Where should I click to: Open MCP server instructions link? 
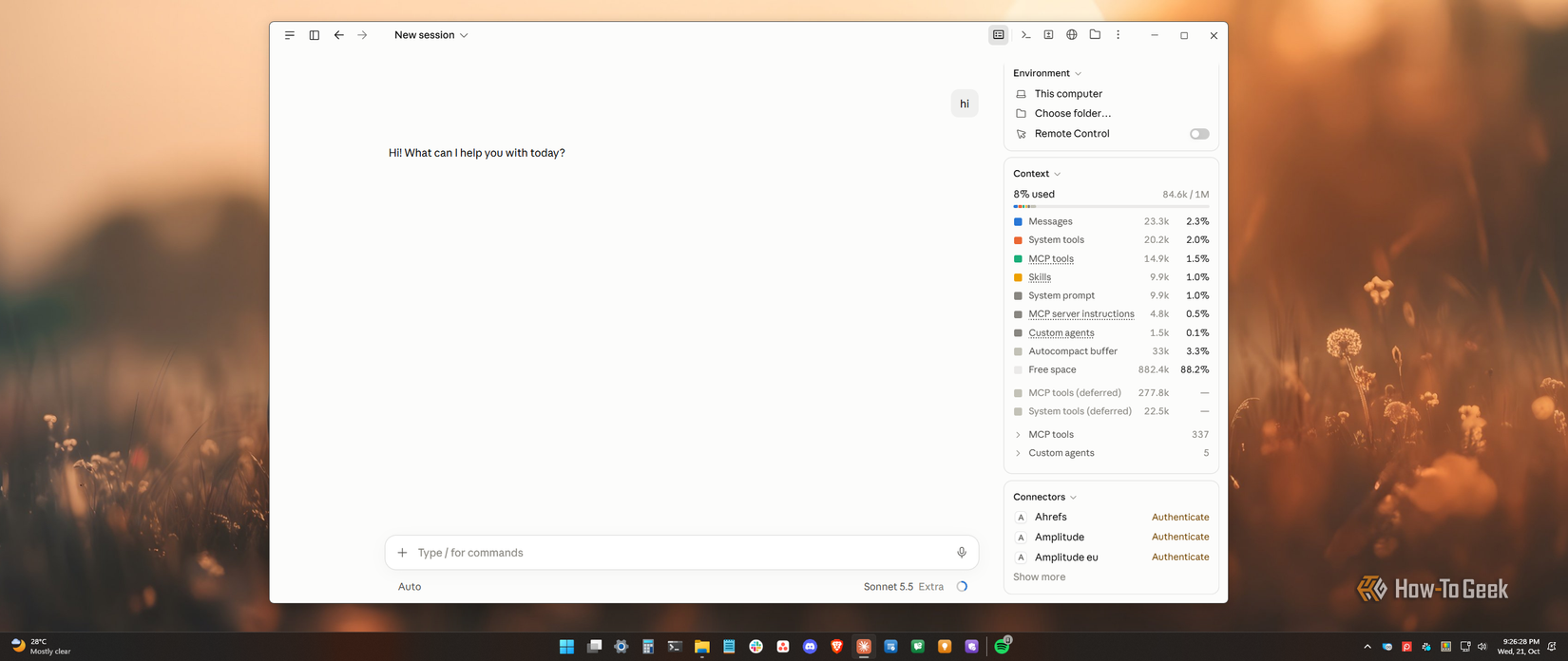coord(1081,314)
